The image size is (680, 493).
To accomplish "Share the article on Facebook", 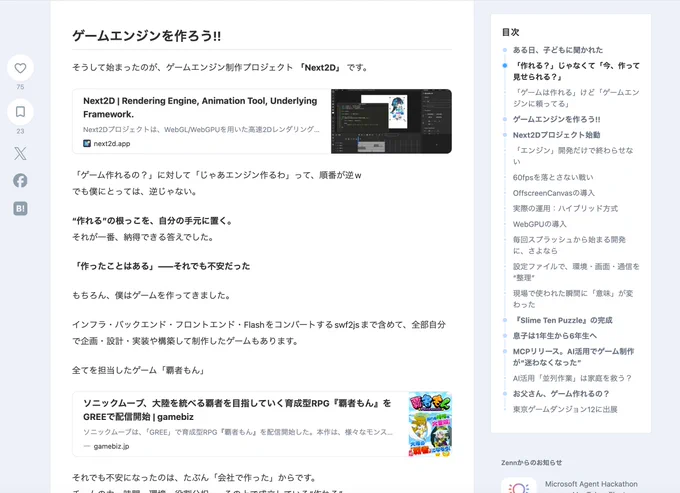I will coord(20,180).
